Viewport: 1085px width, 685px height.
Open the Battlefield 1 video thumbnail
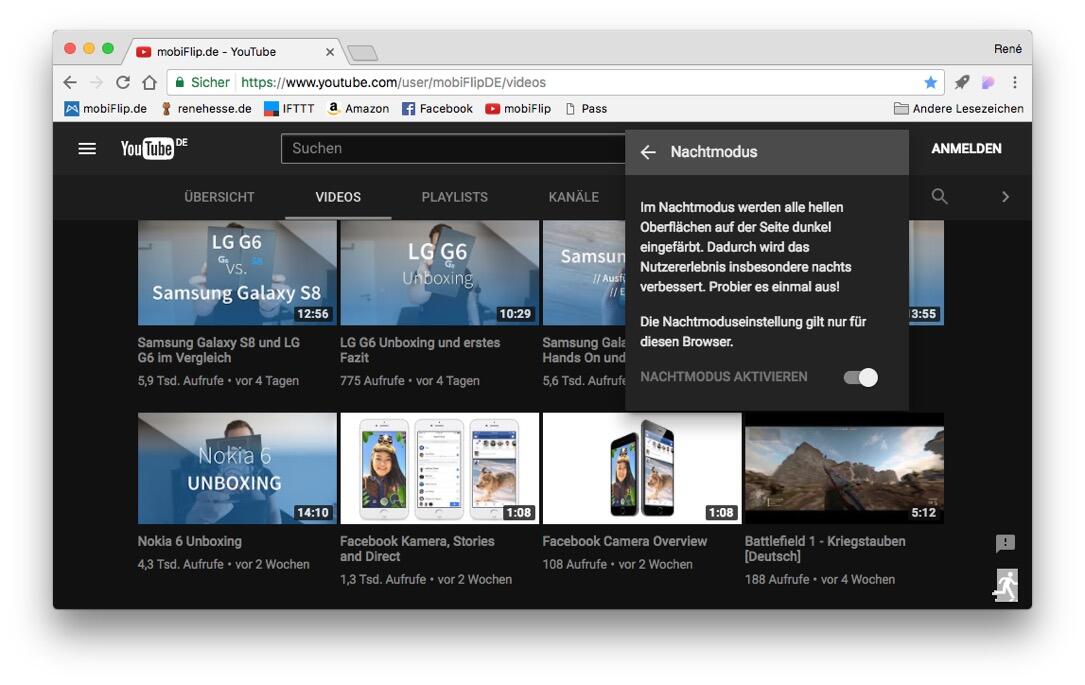(843, 469)
